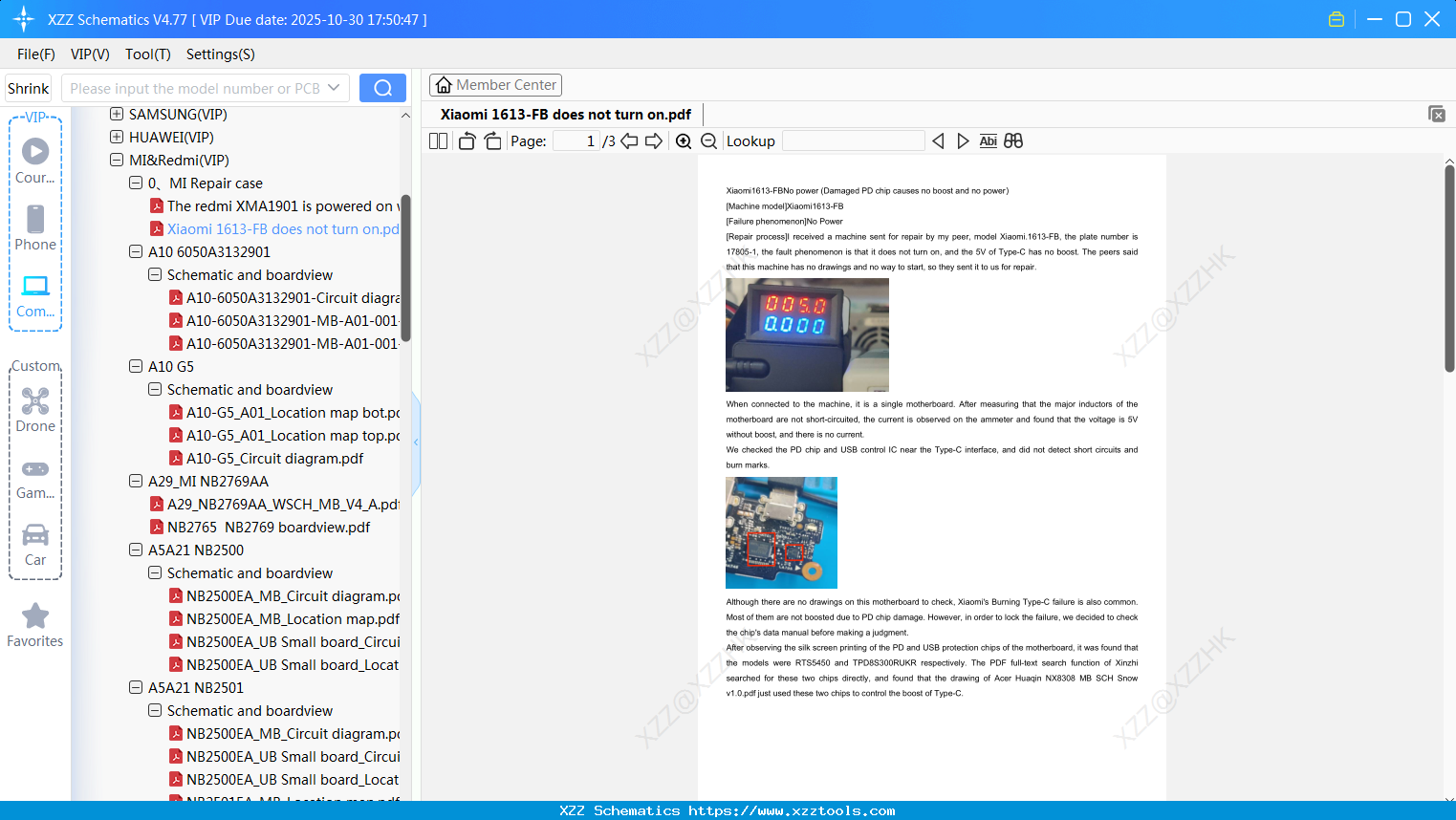Click the binoculars search icon

pyautogui.click(x=1013, y=141)
